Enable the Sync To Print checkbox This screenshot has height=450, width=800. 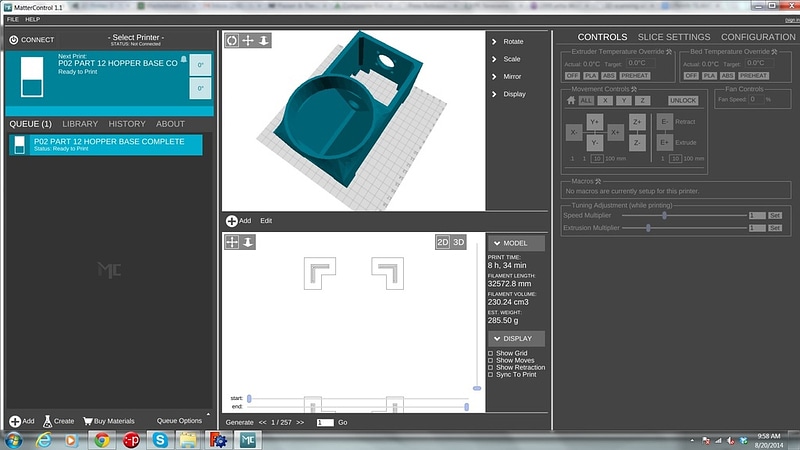click(x=490, y=374)
